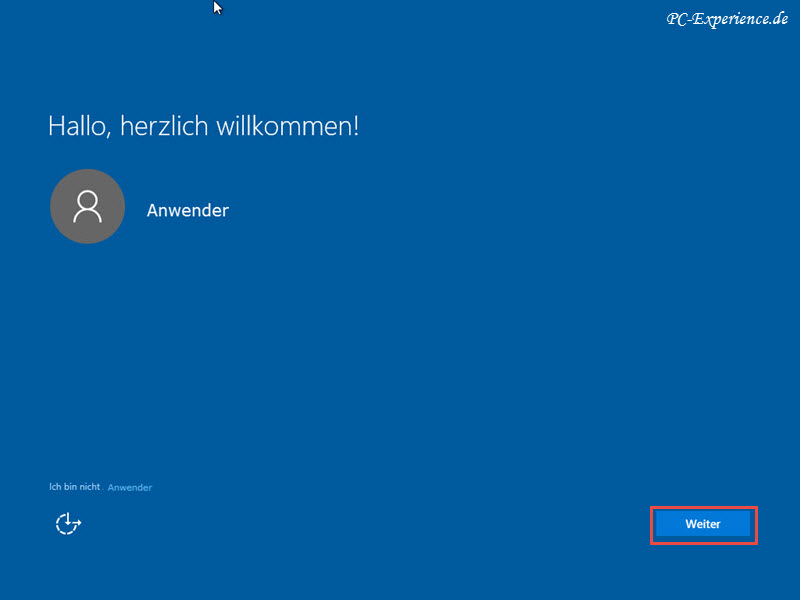The height and width of the screenshot is (600, 800).
Task: Click the large Anwender account name
Action: click(x=188, y=210)
